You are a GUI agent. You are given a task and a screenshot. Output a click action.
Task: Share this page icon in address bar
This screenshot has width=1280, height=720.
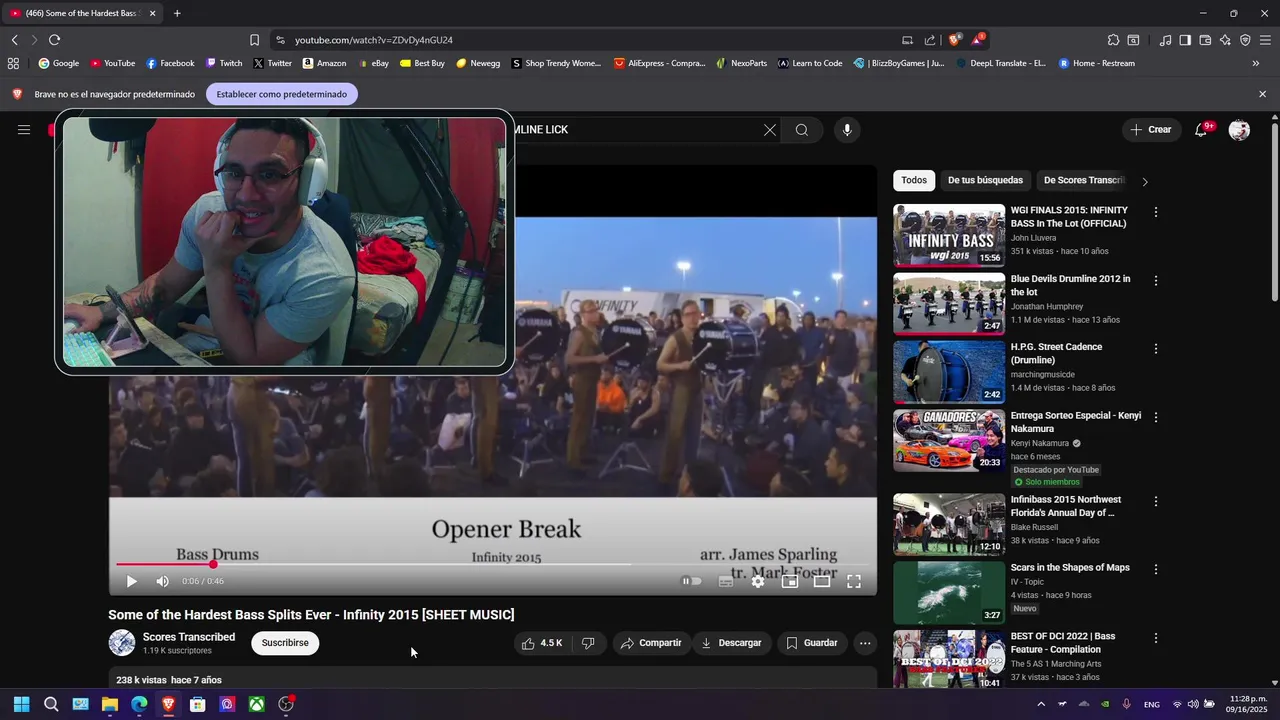930,40
